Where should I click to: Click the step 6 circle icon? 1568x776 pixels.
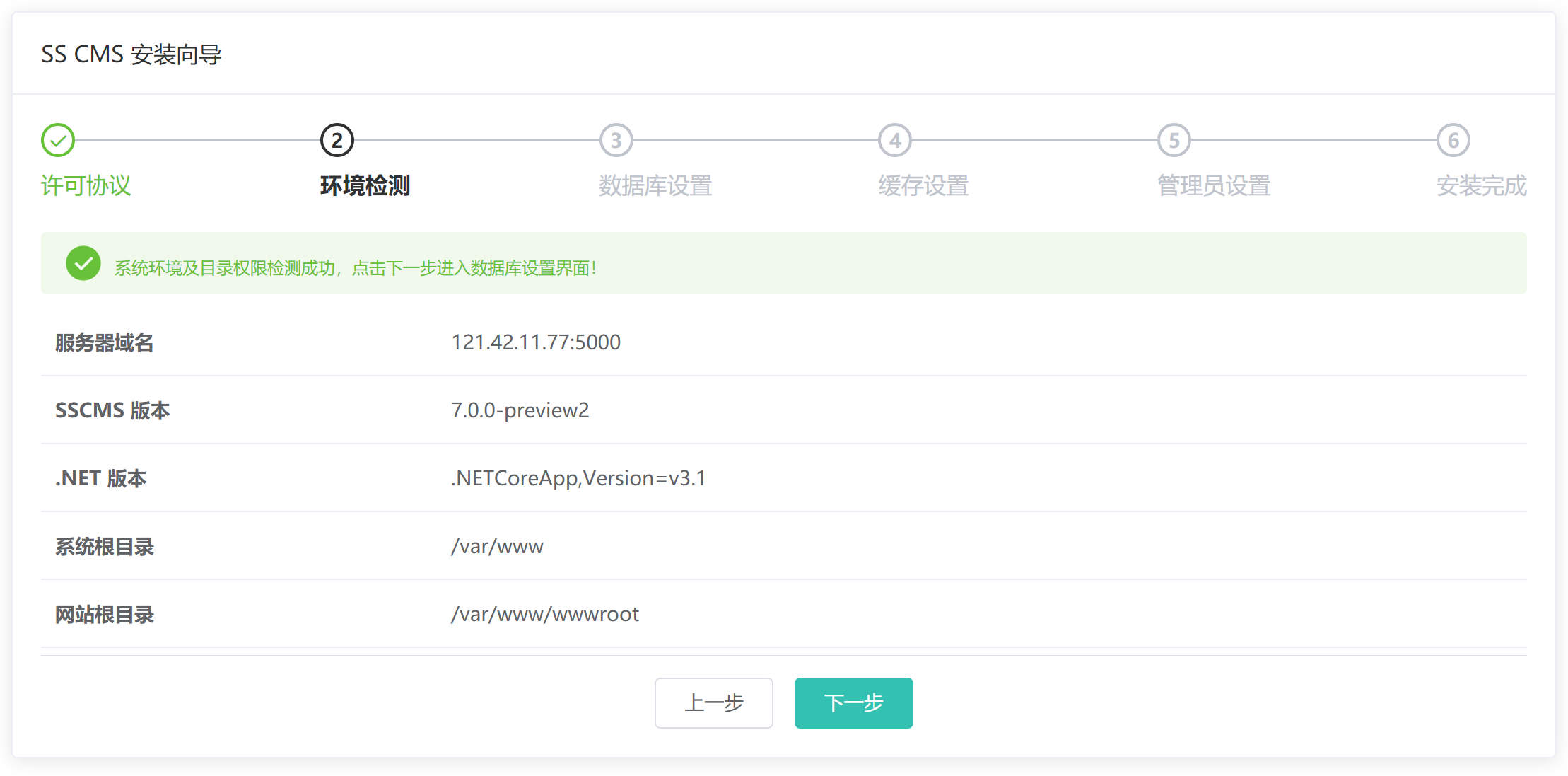(x=1453, y=140)
